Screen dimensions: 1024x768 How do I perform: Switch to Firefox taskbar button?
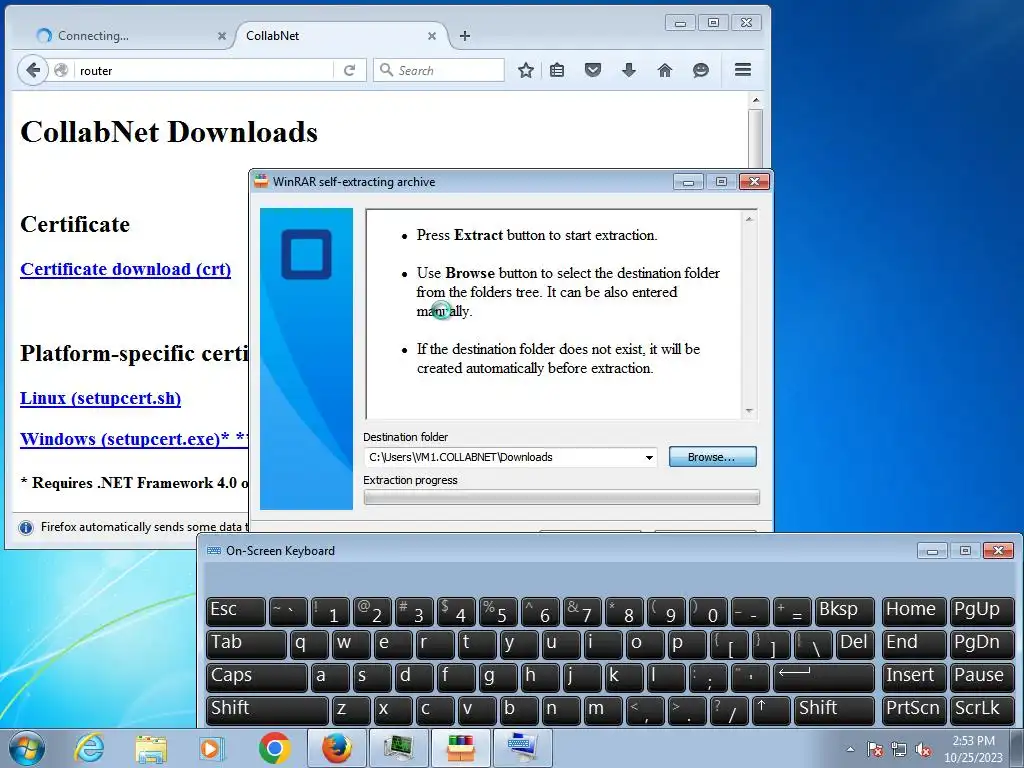pos(336,748)
